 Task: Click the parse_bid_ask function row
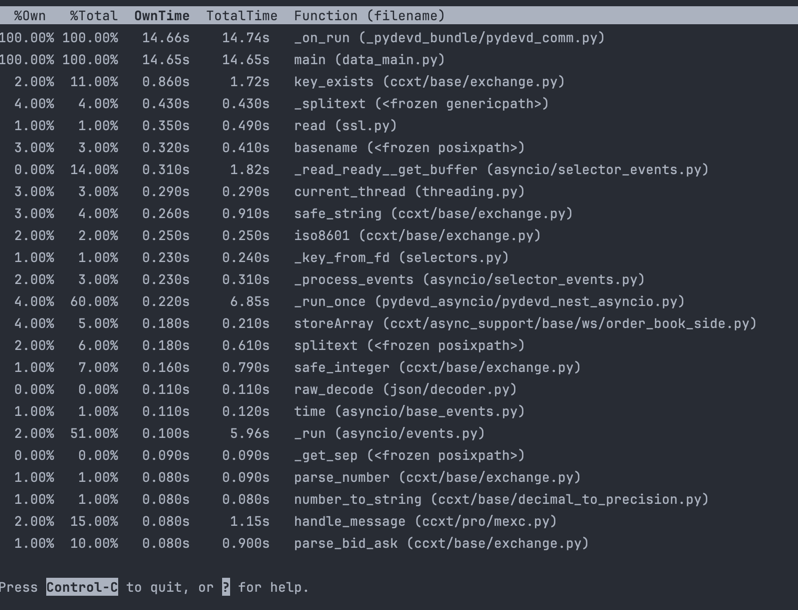click(399, 543)
